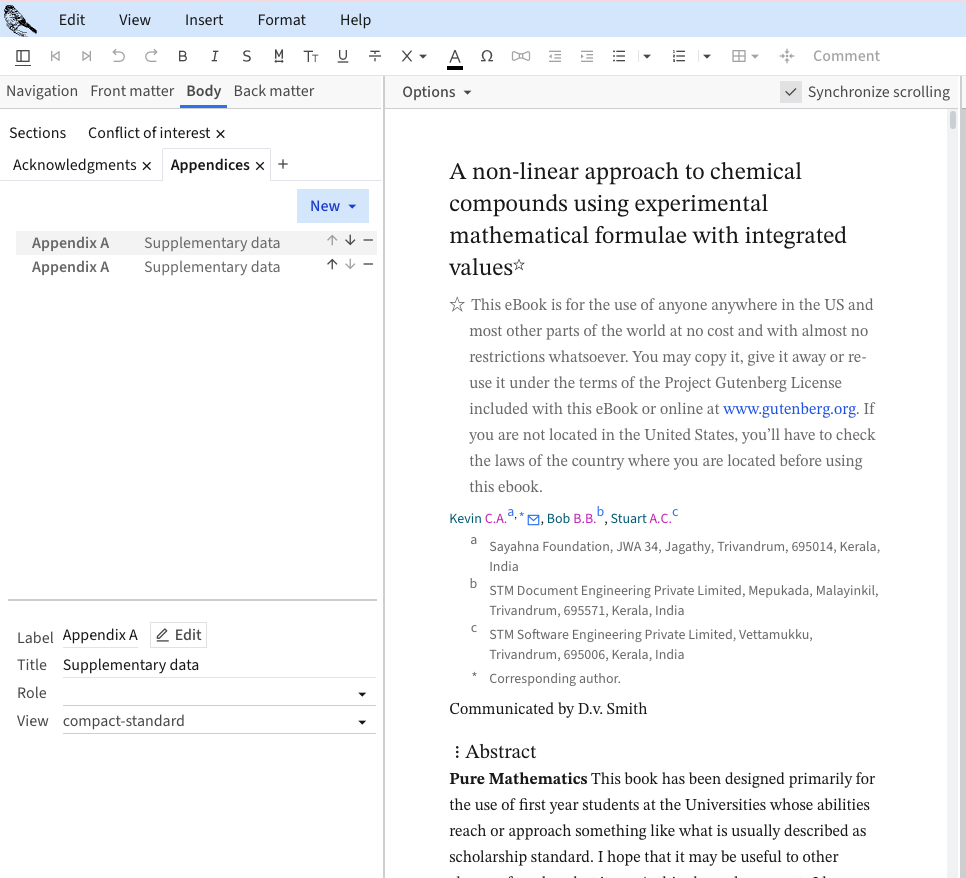Switch to the Back matter tab
Viewport: 966px width, 878px height.
coord(274,91)
